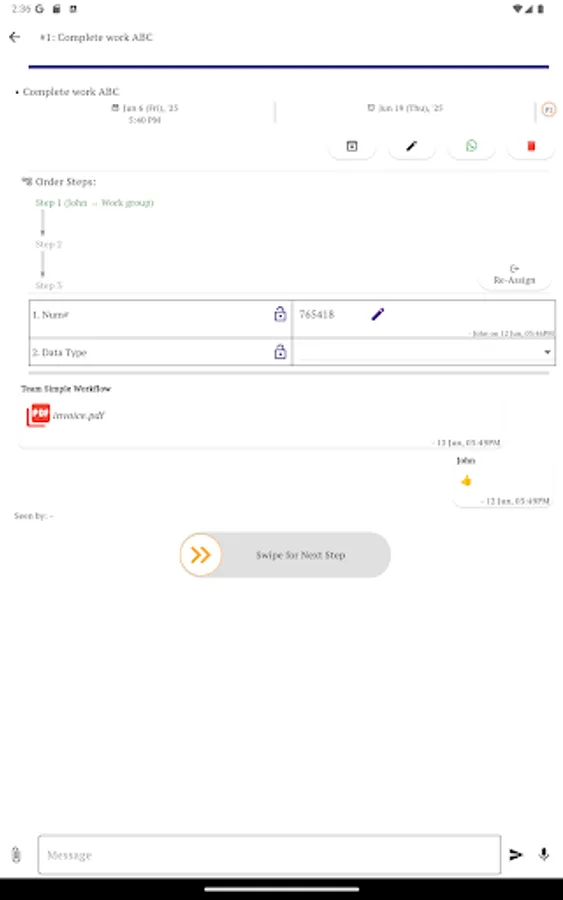Edit the task with pencil button

411,146
